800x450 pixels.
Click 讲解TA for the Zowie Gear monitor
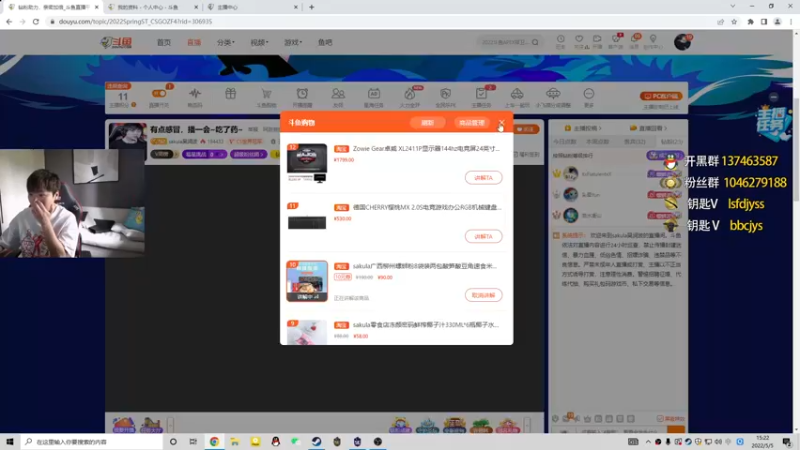coord(483,178)
